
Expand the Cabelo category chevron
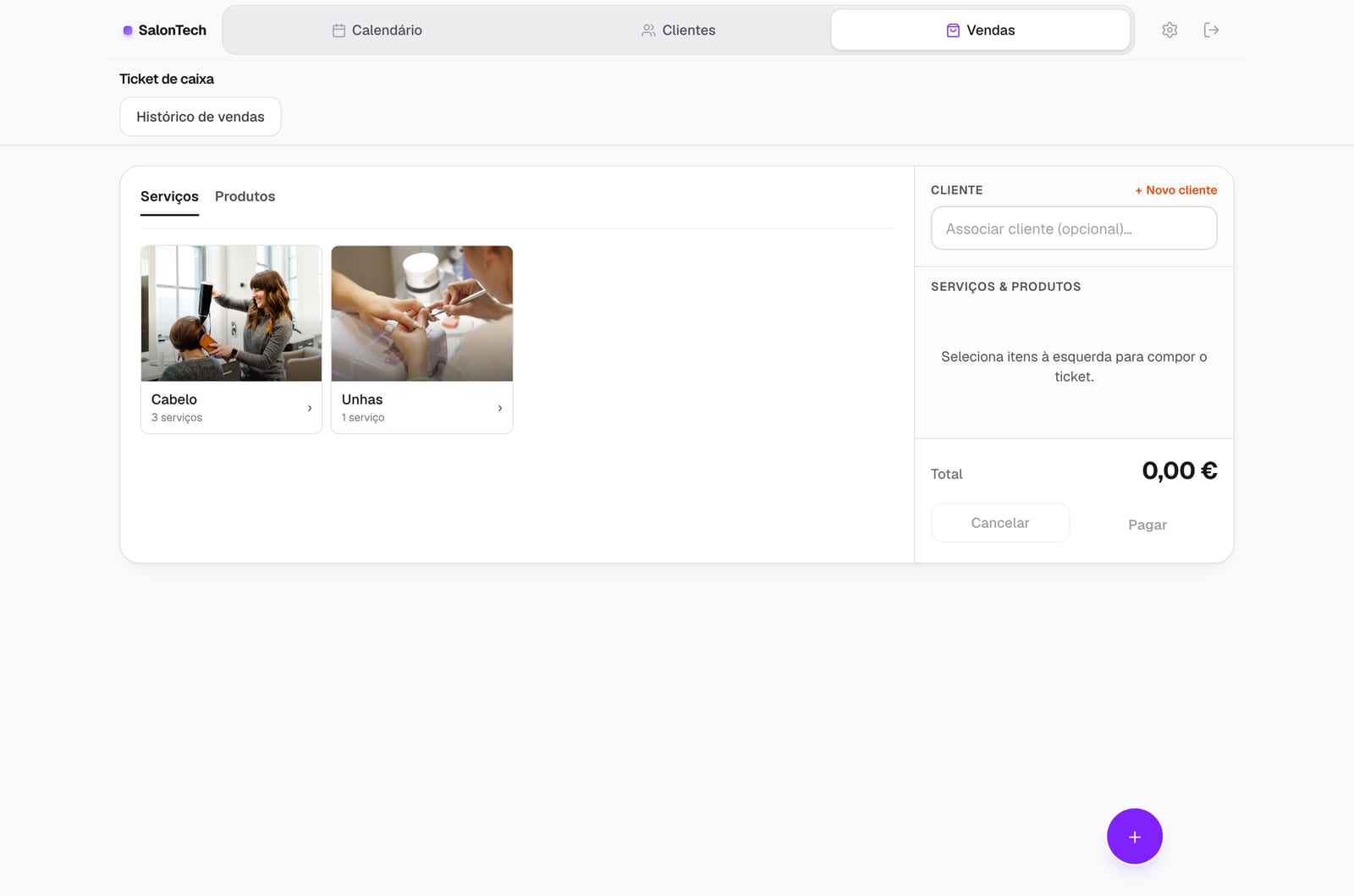(310, 408)
